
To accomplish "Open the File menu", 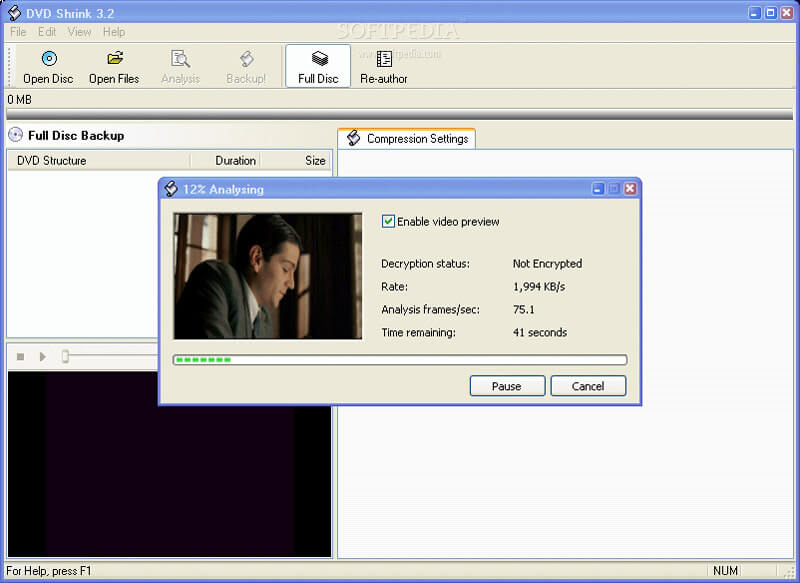I will pos(16,31).
